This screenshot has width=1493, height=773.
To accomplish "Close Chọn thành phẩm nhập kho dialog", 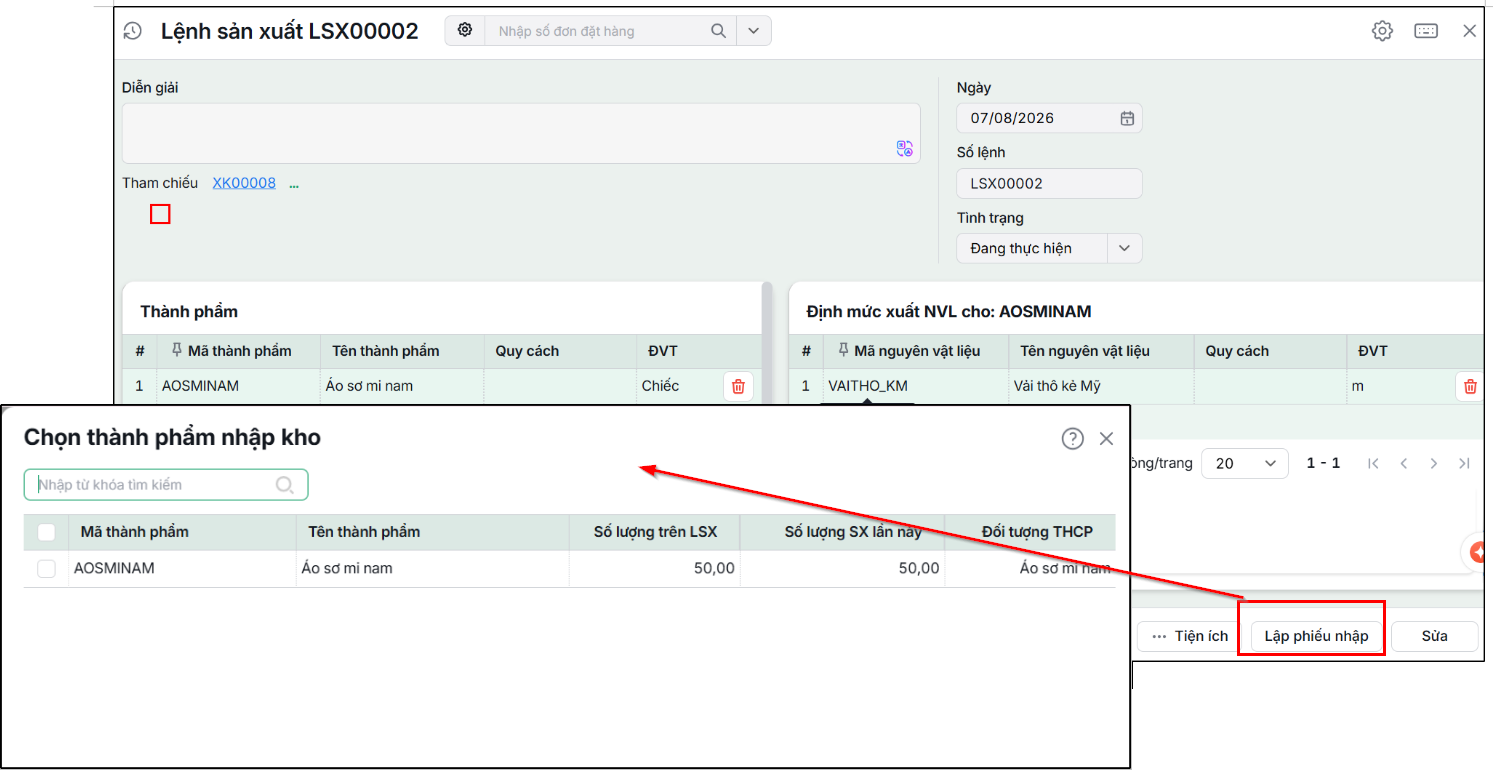I will (x=1106, y=438).
